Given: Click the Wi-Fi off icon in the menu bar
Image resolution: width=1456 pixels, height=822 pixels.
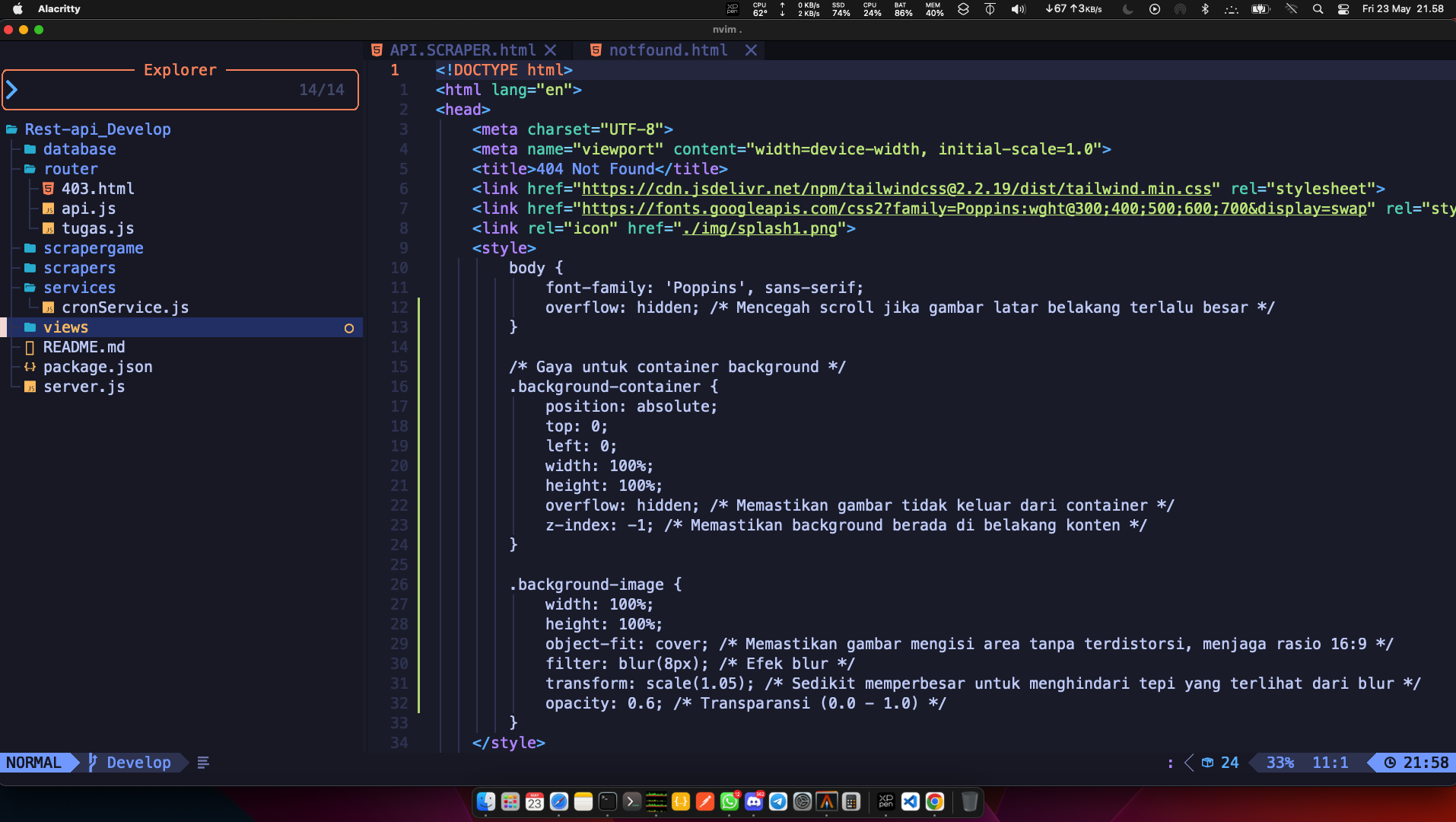Looking at the screenshot, I should click(1291, 9).
